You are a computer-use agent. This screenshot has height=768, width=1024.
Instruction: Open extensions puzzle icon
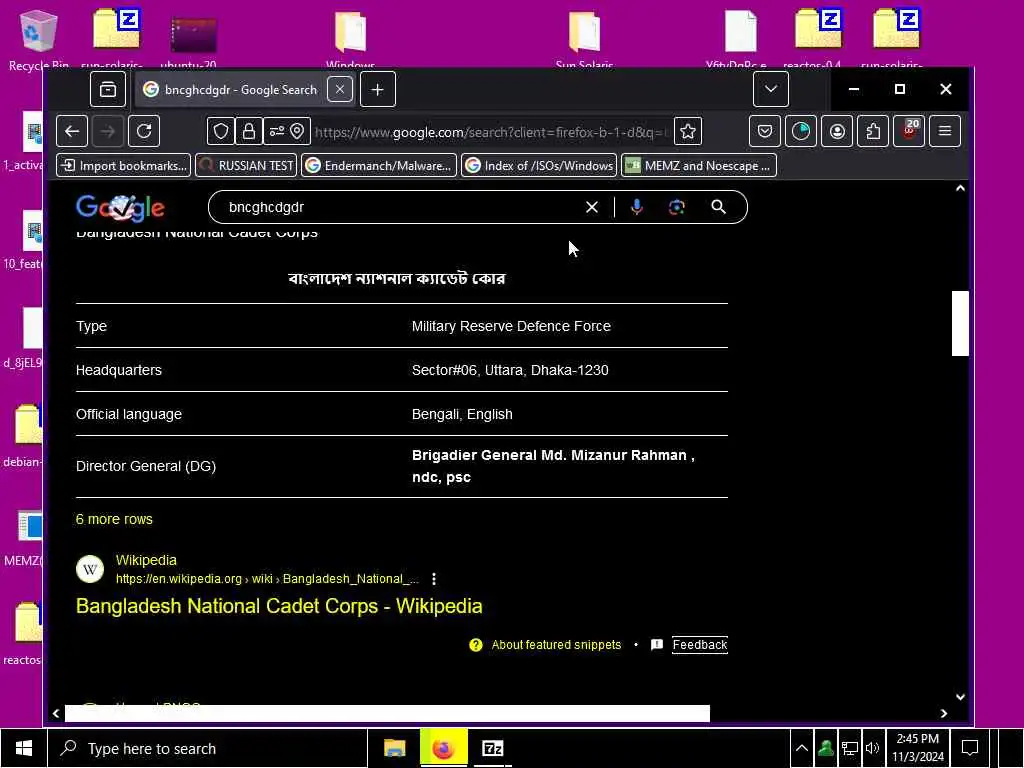[x=873, y=132]
